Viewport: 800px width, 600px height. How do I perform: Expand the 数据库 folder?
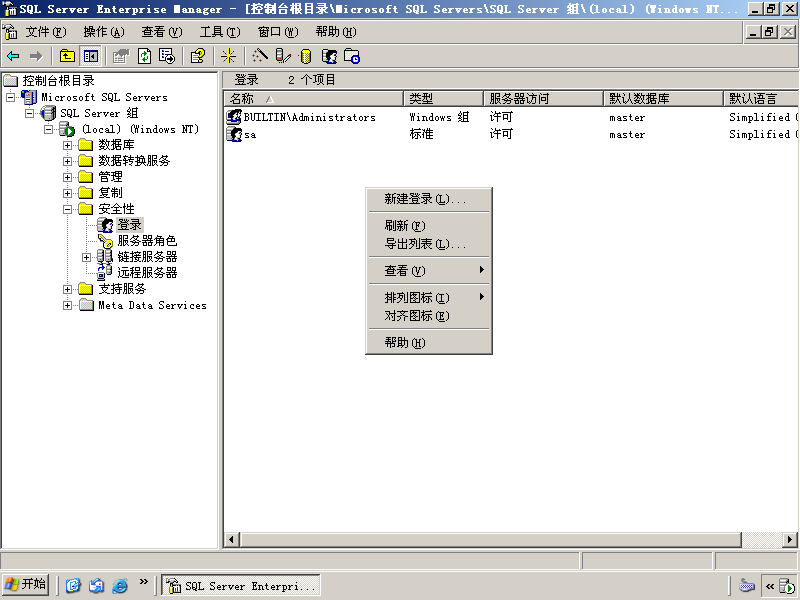click(x=67, y=145)
